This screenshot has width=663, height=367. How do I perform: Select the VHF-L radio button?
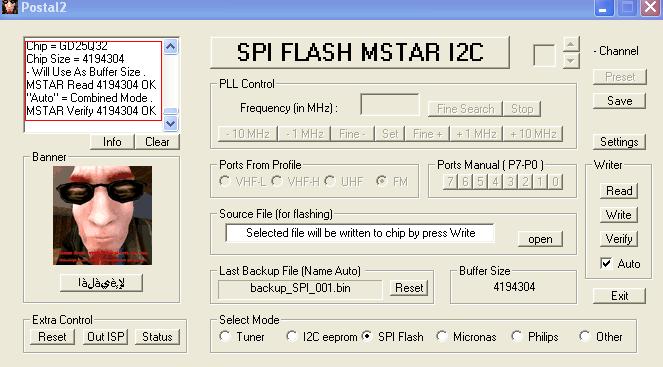coord(225,182)
